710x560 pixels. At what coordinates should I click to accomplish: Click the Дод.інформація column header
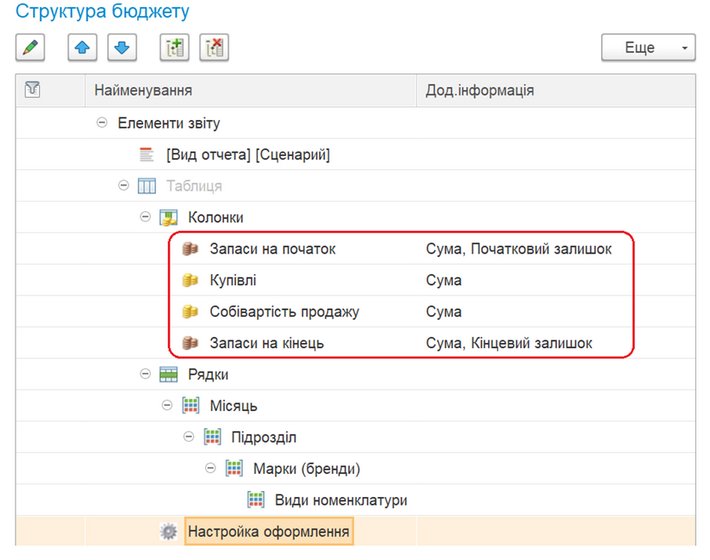pos(480,90)
